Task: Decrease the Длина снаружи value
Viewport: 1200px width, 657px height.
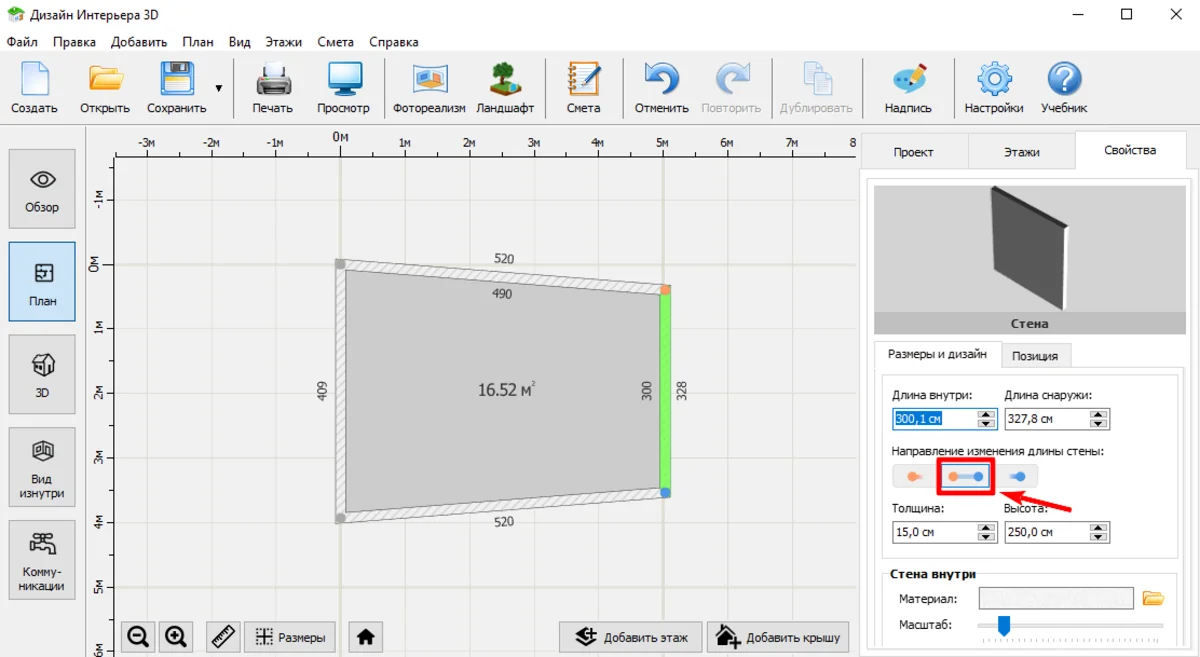Action: pos(1099,425)
